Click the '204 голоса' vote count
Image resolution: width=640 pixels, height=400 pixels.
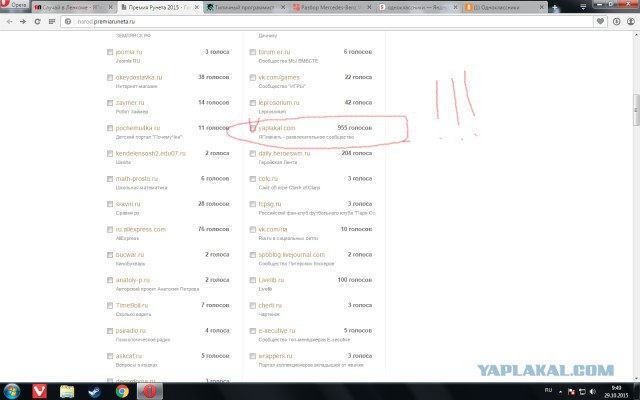357,153
